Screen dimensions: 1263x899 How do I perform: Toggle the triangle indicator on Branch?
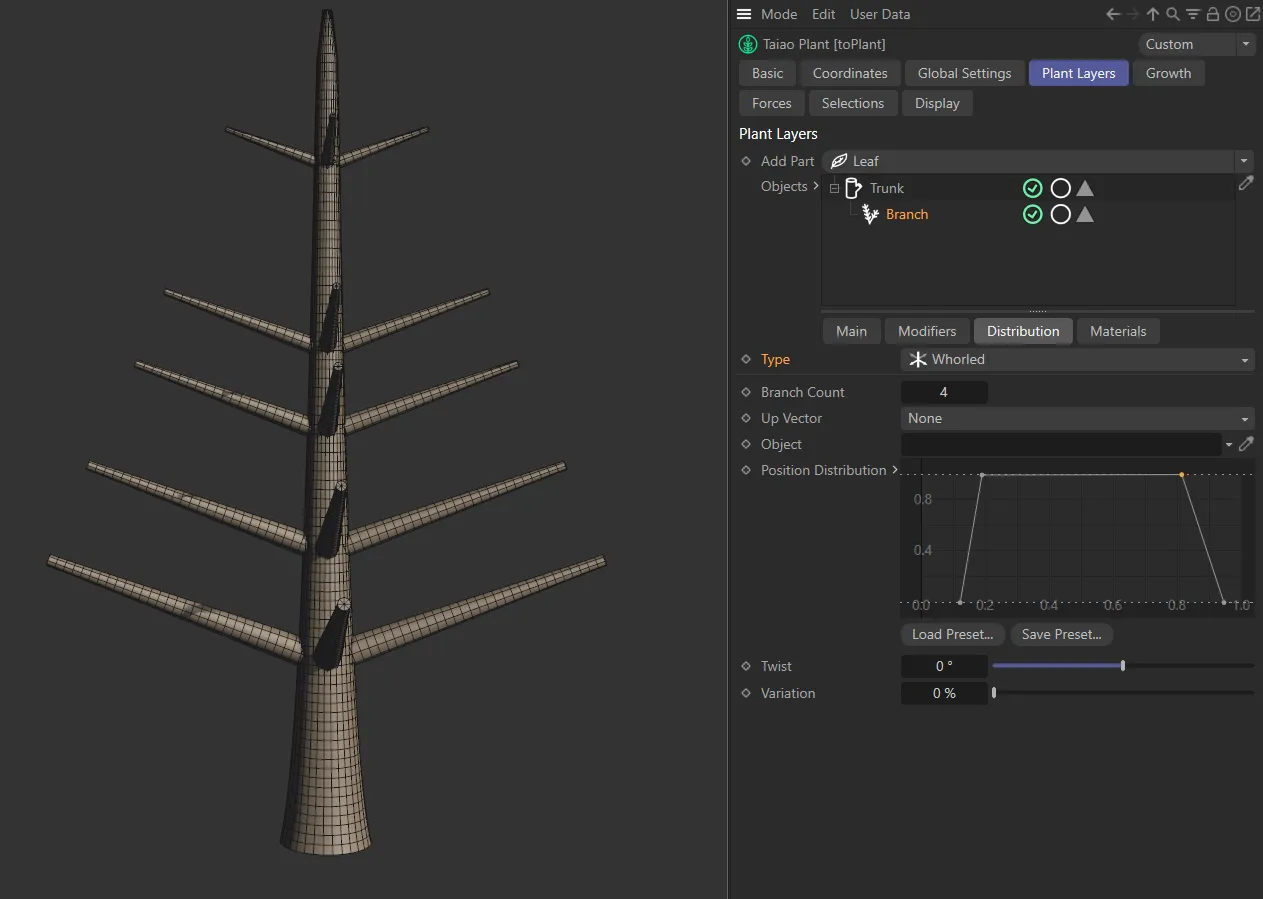(1085, 214)
